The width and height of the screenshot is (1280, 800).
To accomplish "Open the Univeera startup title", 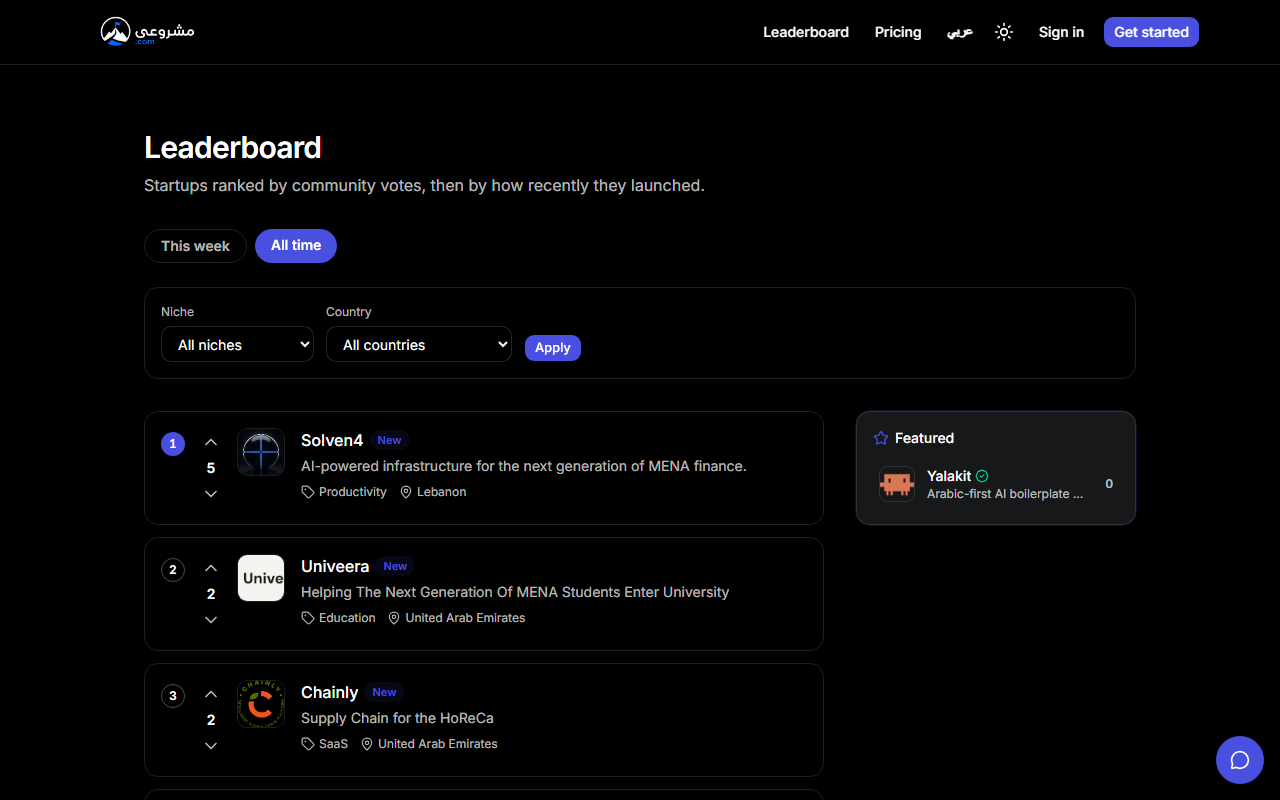I will (335, 566).
